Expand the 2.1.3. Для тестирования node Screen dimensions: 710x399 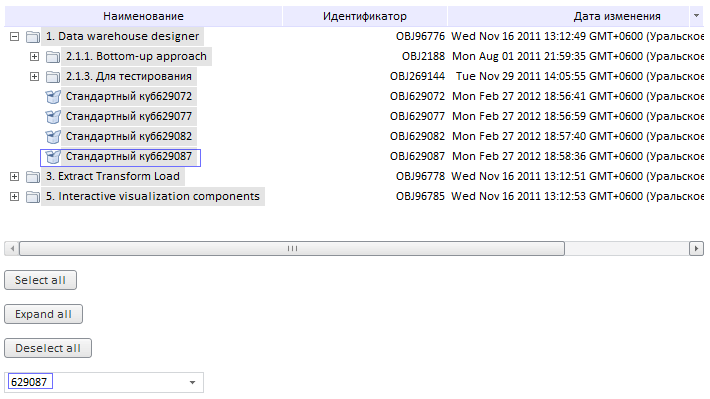point(34,77)
